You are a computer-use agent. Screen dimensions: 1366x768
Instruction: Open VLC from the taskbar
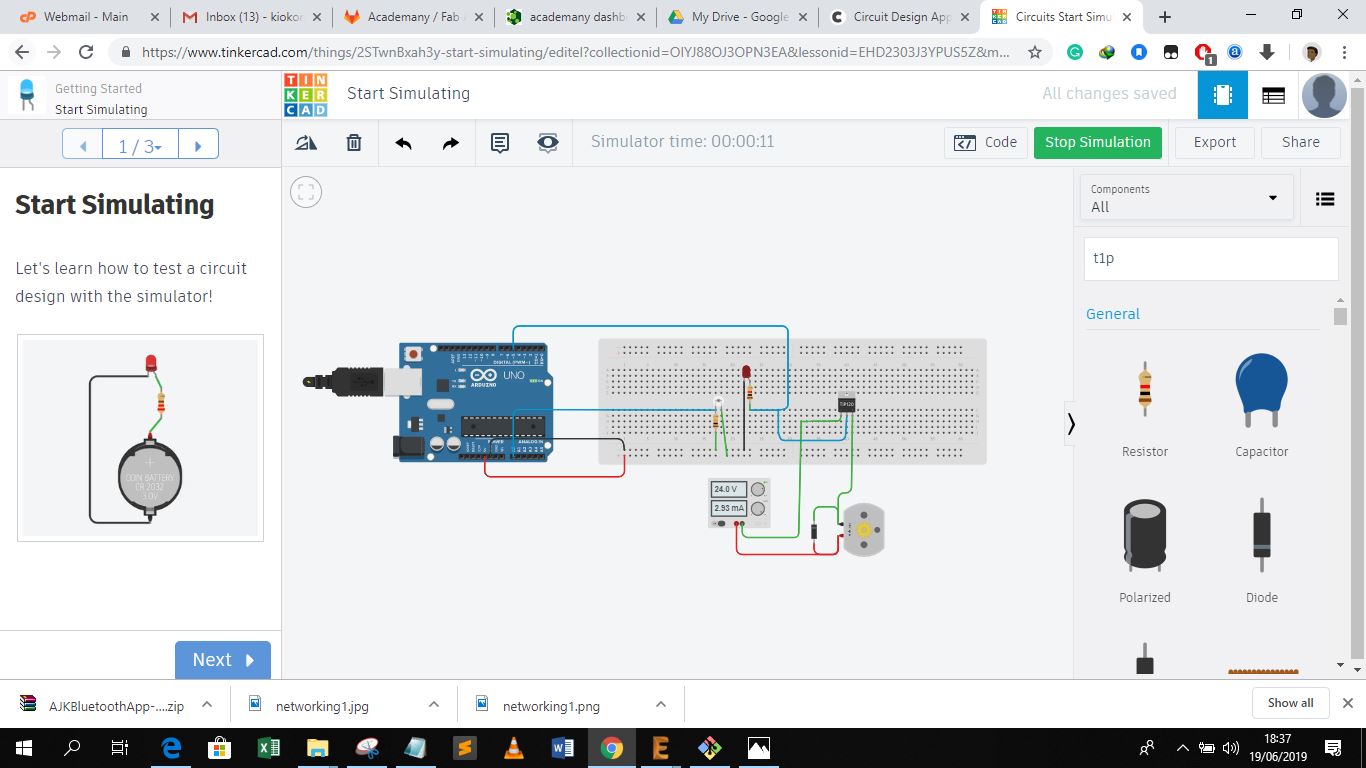pyautogui.click(x=514, y=747)
